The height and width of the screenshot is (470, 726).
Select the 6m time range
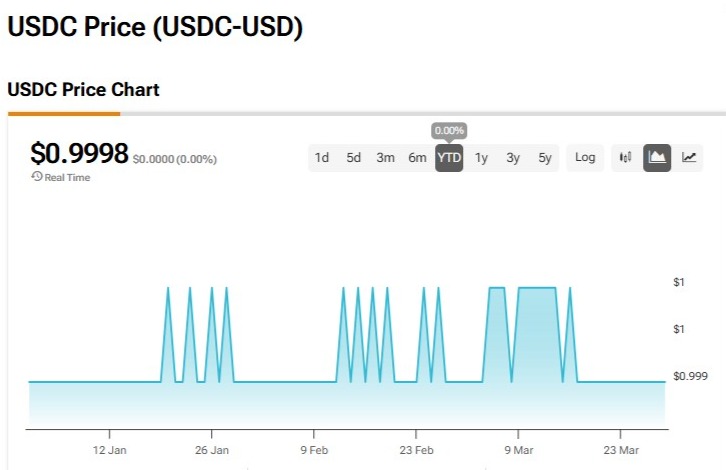(417, 158)
